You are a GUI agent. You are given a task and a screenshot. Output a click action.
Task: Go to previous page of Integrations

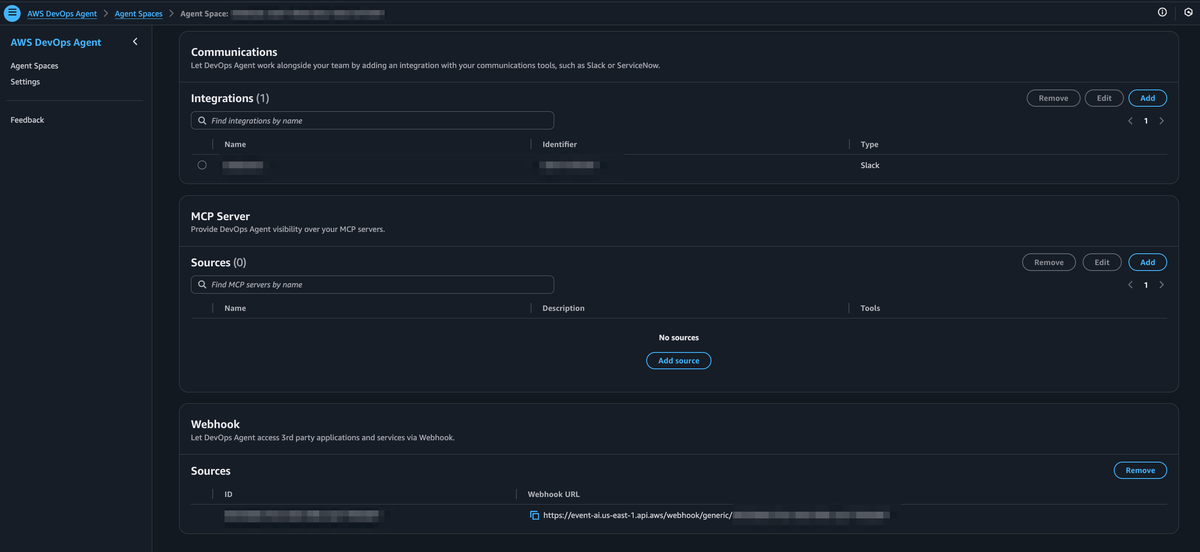[1130, 121]
